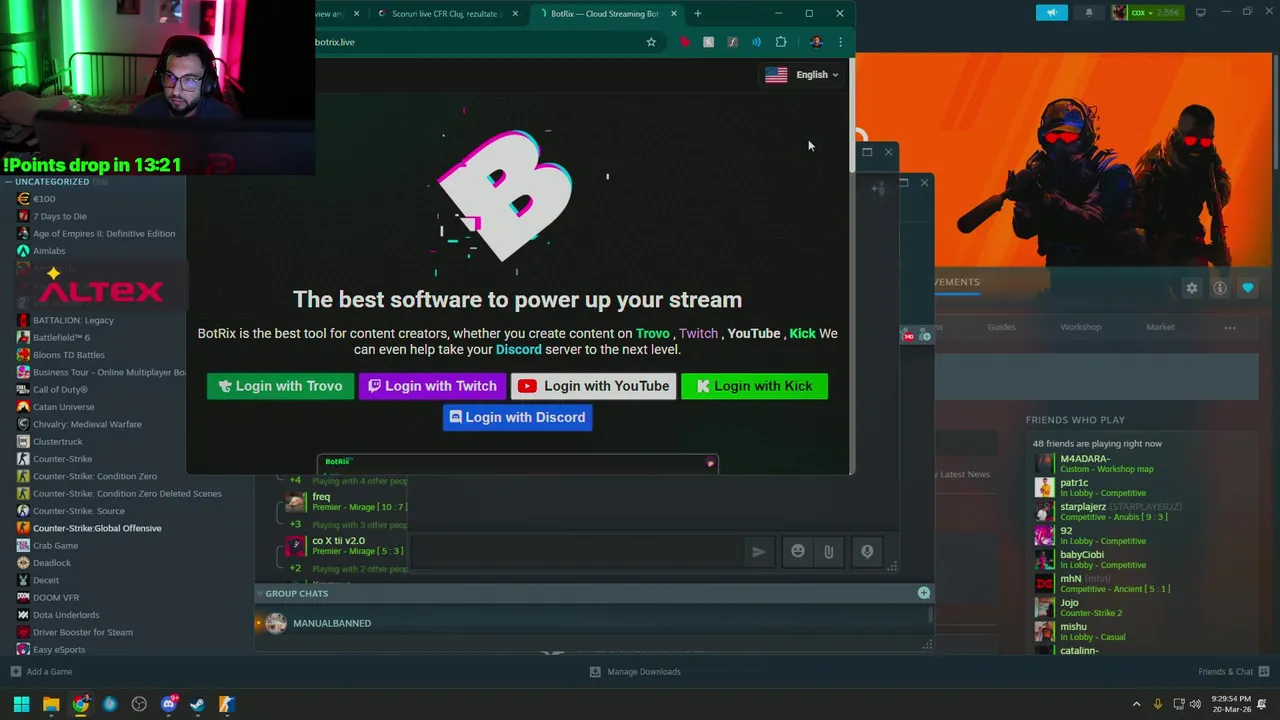
Task: Click Login with YouTube button
Action: [x=593, y=386]
